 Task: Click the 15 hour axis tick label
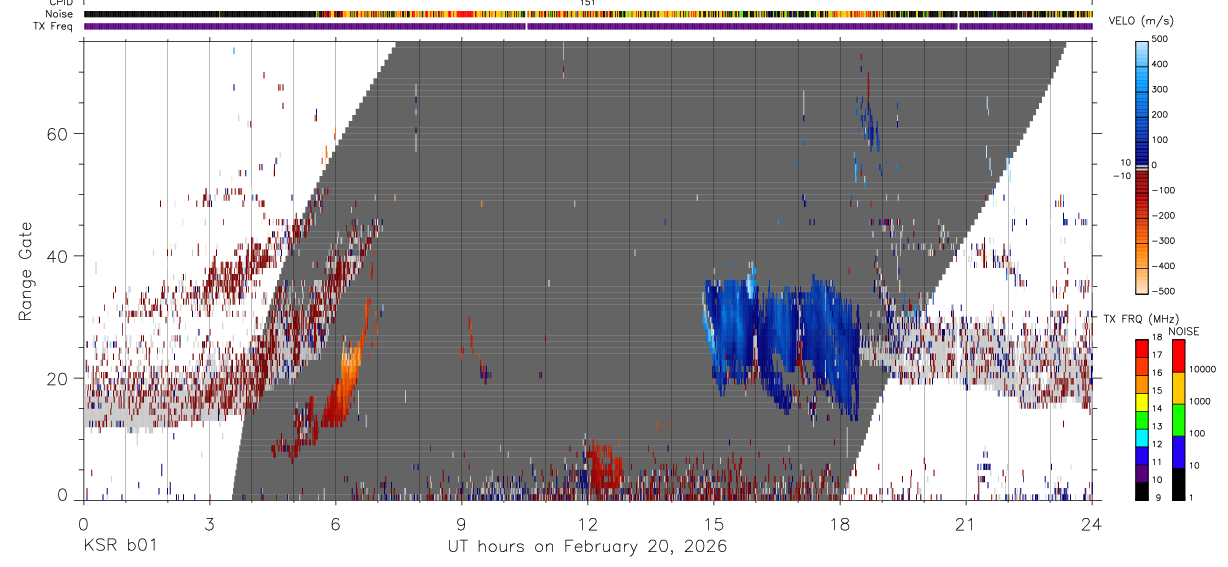(713, 523)
